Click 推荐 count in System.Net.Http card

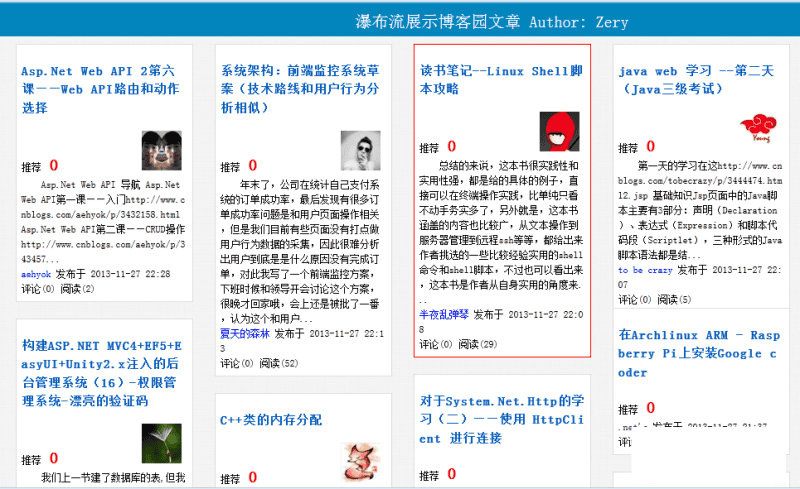[452, 474]
